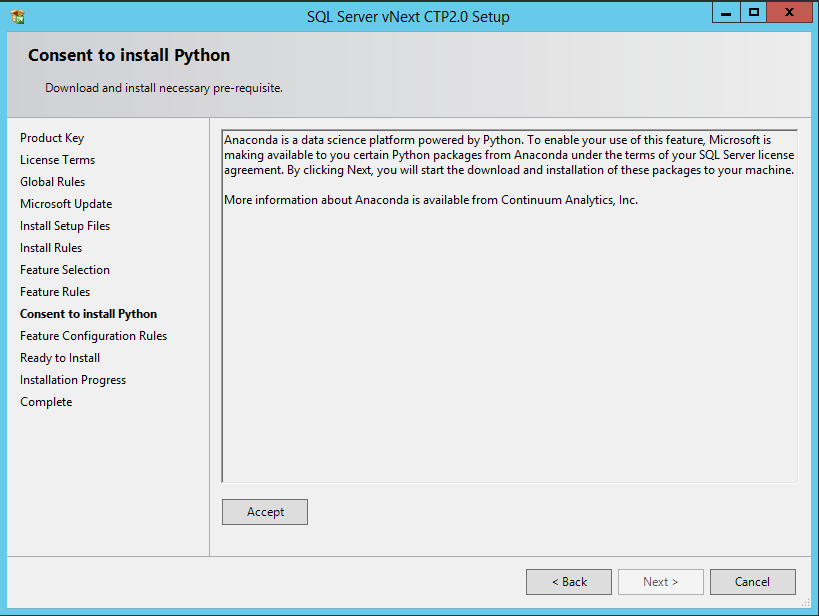Choose Microsoft Update in the step list
819x616 pixels.
pyautogui.click(x=66, y=204)
